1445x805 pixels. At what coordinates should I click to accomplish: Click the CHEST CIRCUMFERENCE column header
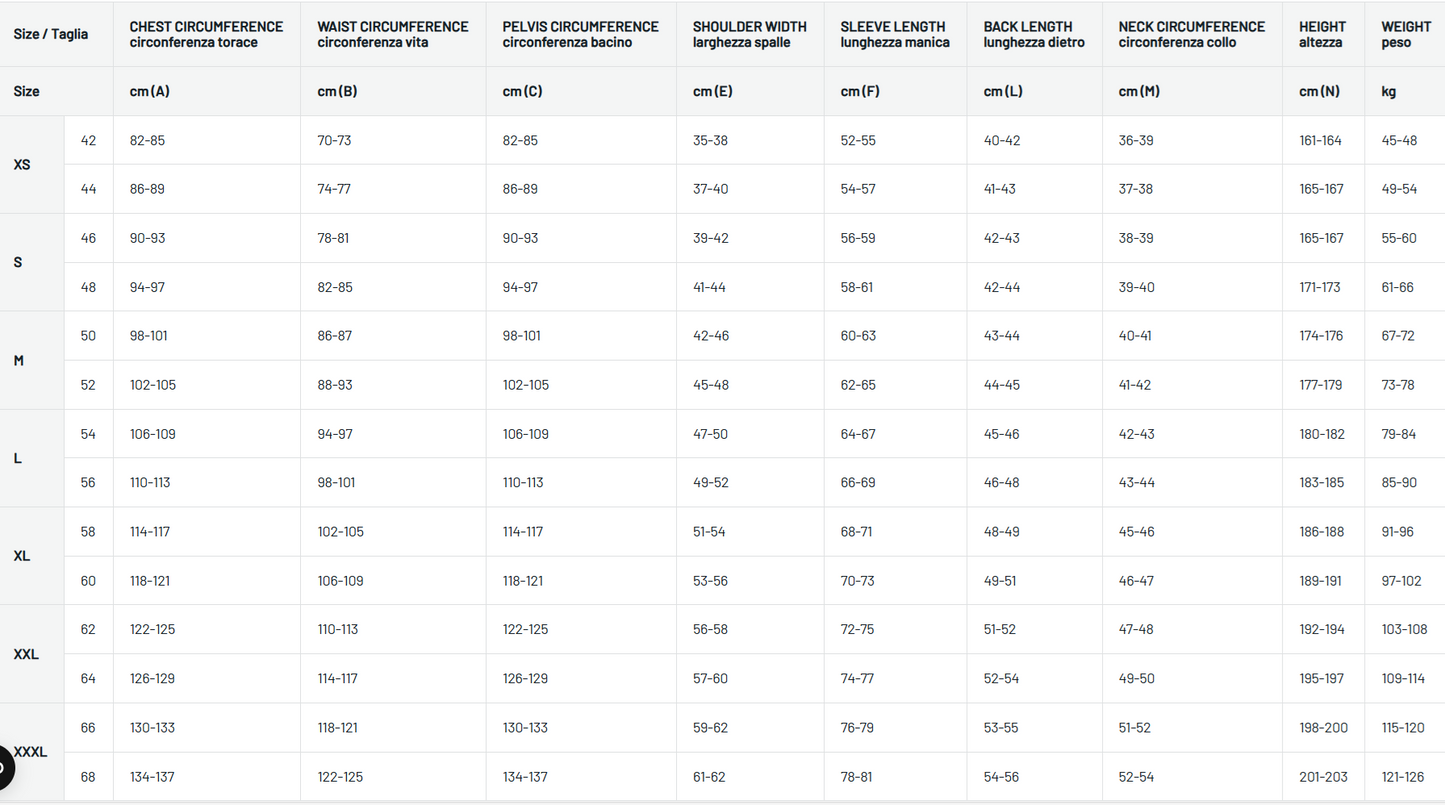click(206, 34)
